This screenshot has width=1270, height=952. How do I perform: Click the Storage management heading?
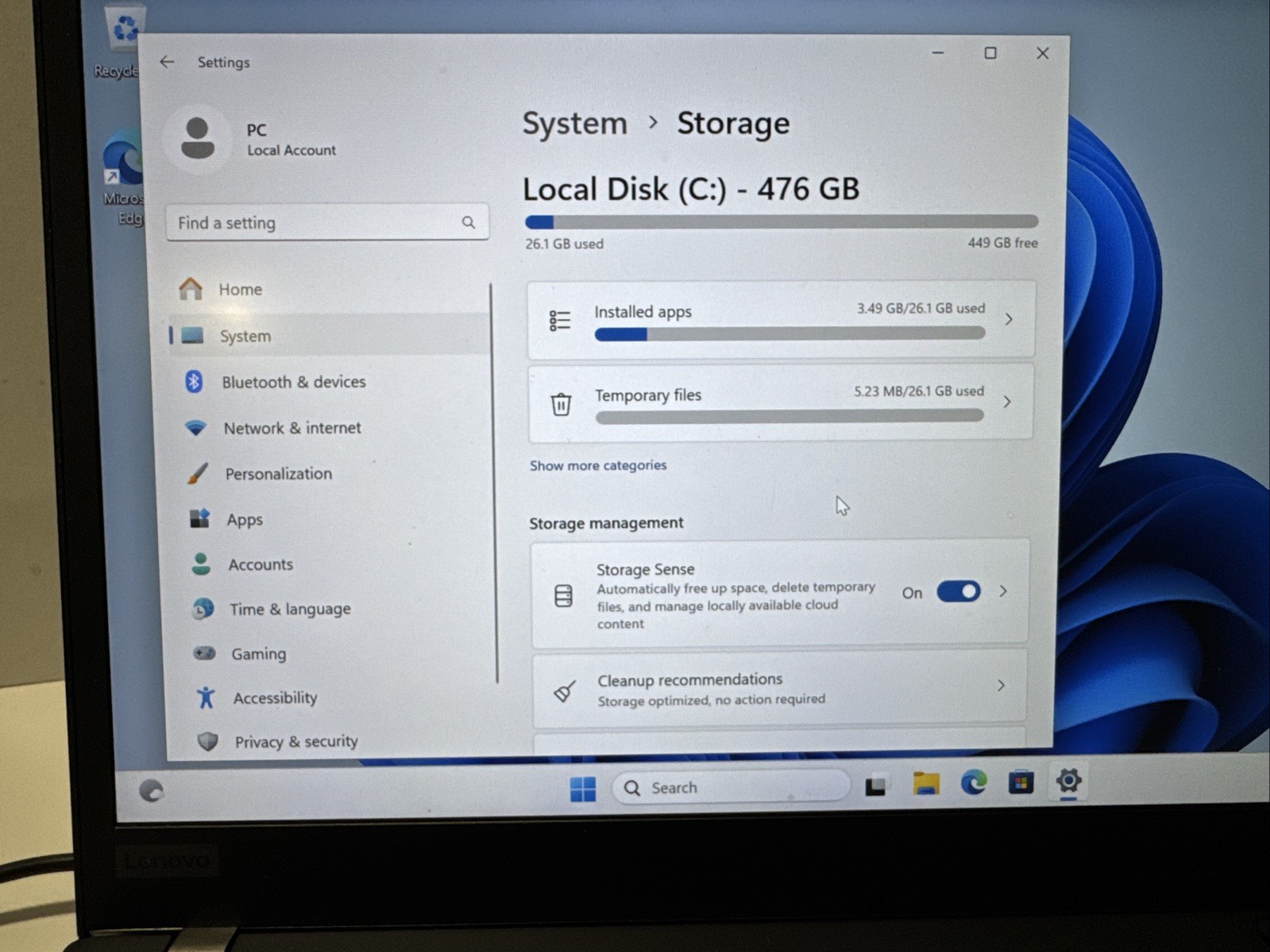[x=606, y=523]
